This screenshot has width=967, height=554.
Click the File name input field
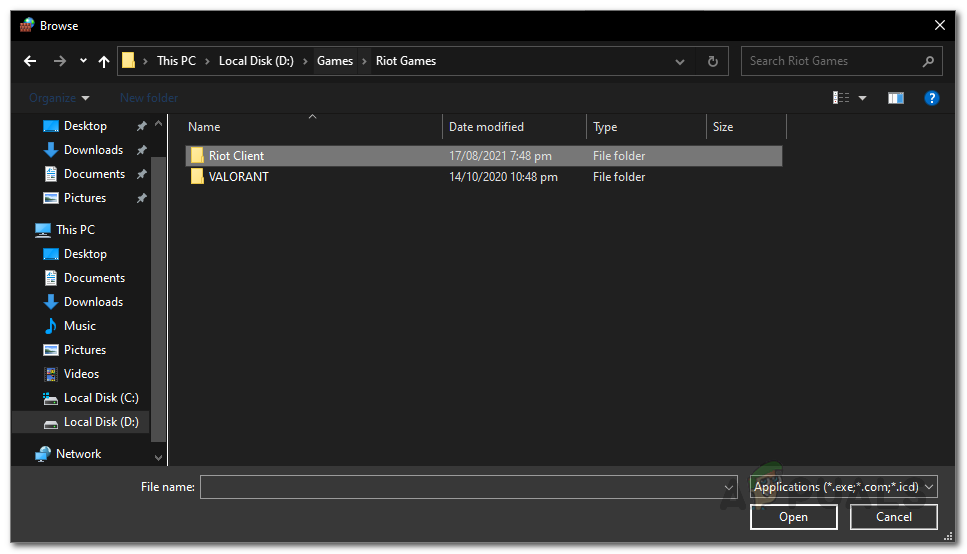(x=460, y=487)
